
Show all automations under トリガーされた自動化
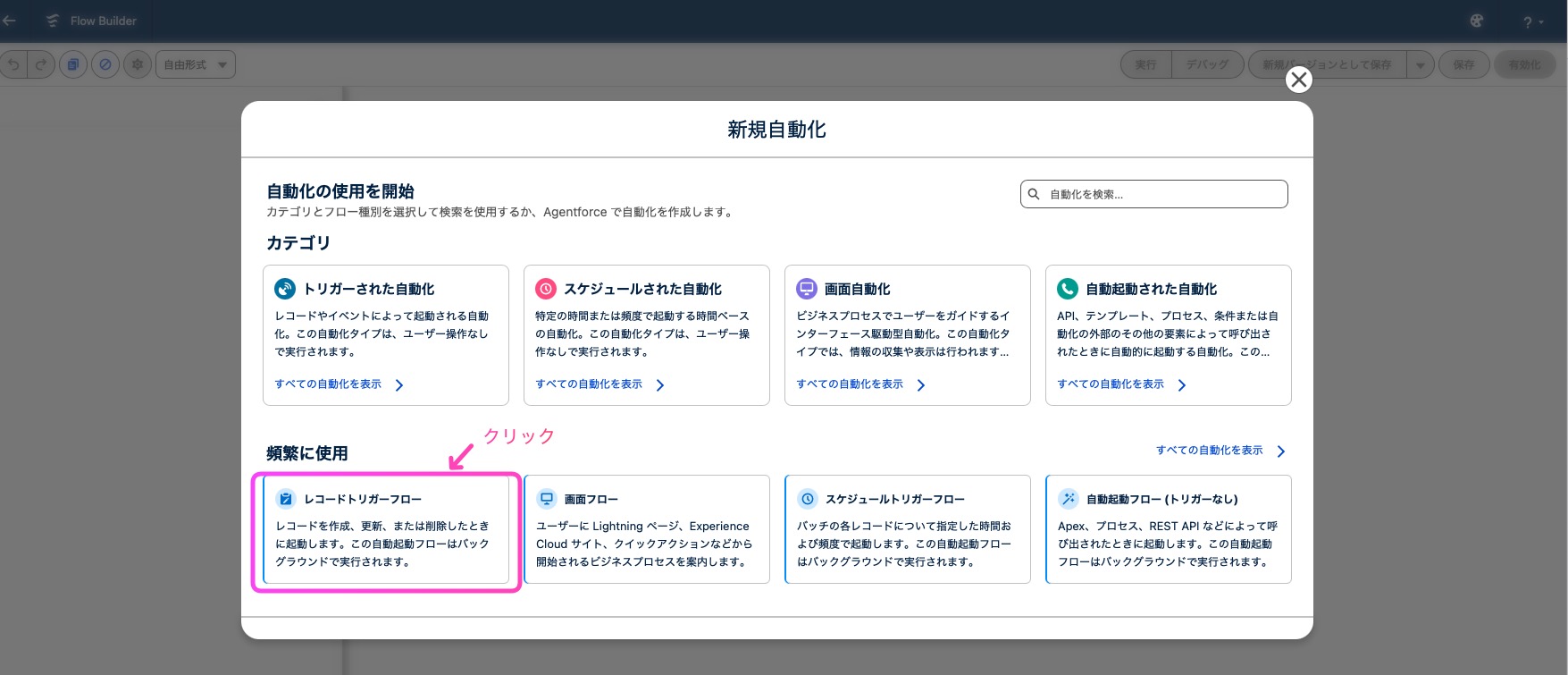click(x=328, y=384)
